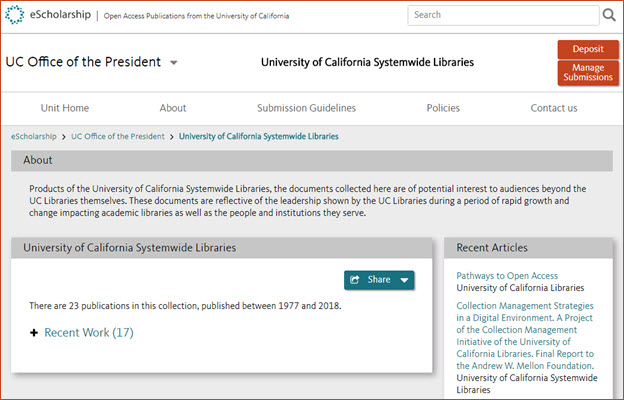
Task: Open the Policies navigation item
Action: point(443,108)
